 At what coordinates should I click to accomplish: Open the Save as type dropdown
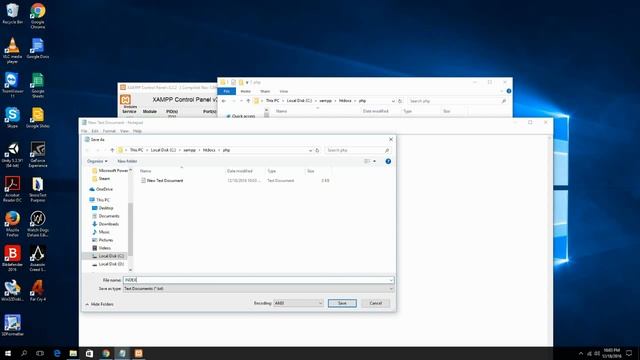(x=258, y=289)
